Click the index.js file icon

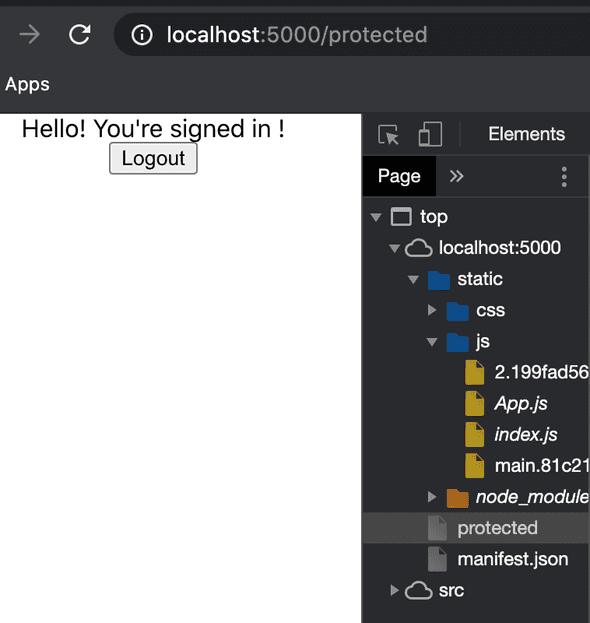[x=474, y=435]
